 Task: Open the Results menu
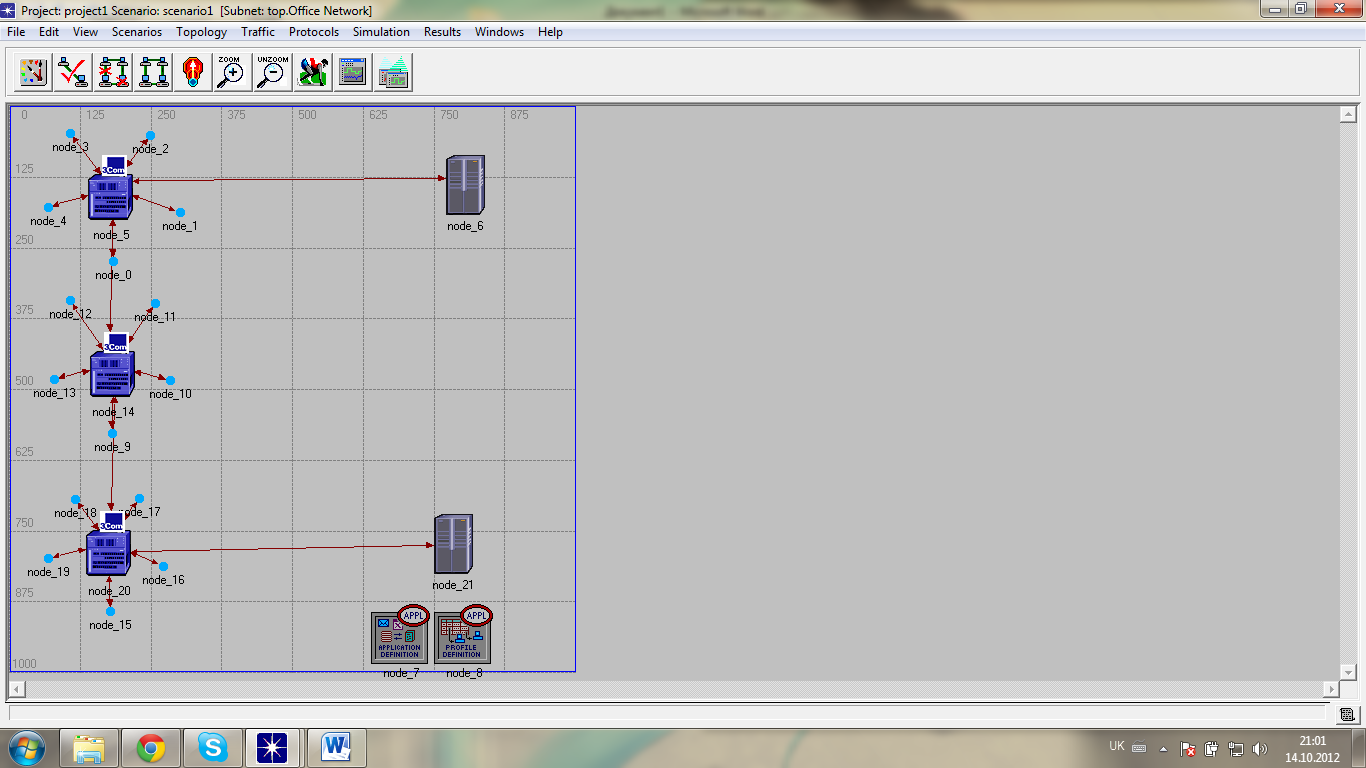coord(442,32)
